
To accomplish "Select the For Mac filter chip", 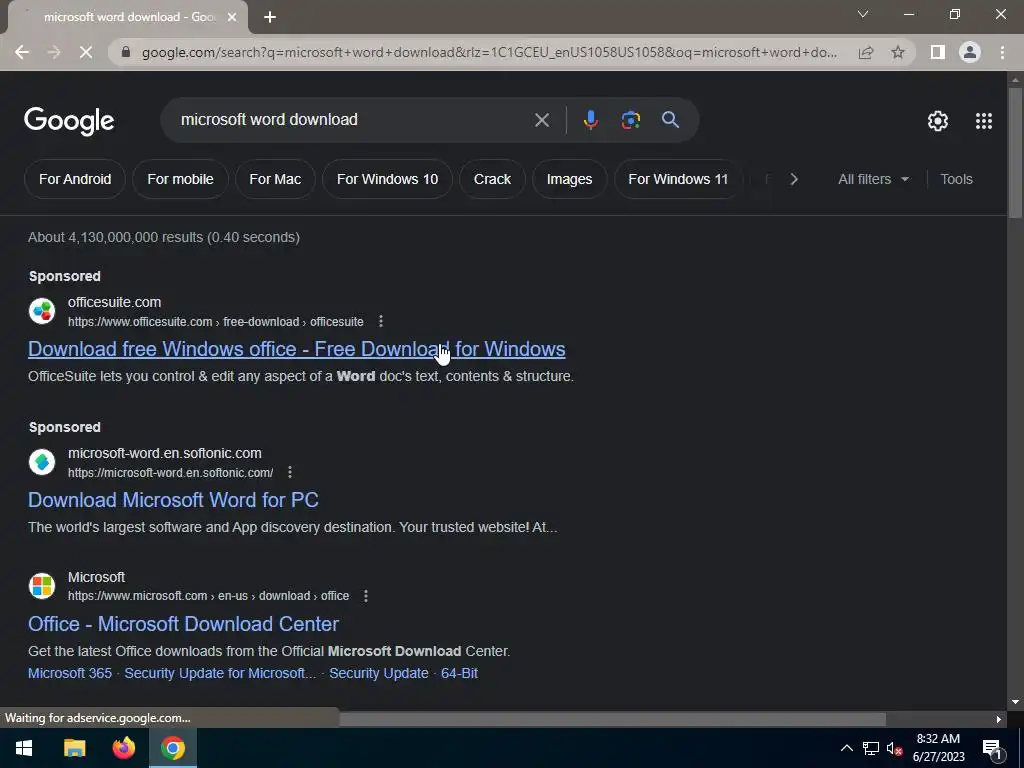I will (x=275, y=179).
